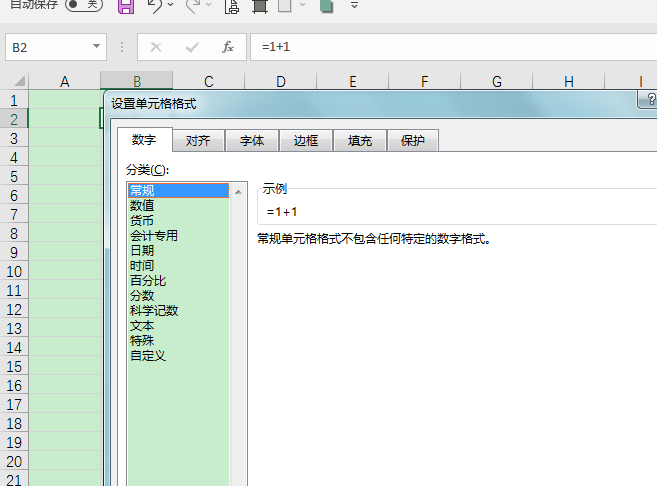
Task: Select 百分比 in the category list
Action: point(178,281)
